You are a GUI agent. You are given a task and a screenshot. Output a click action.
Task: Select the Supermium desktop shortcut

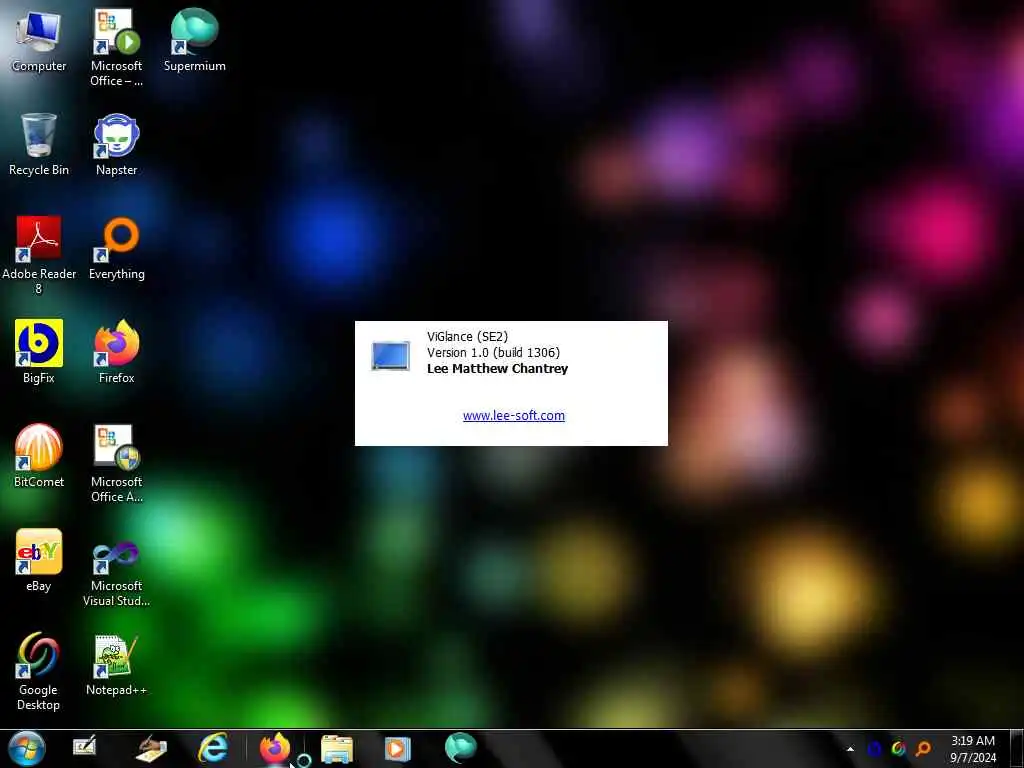(194, 40)
